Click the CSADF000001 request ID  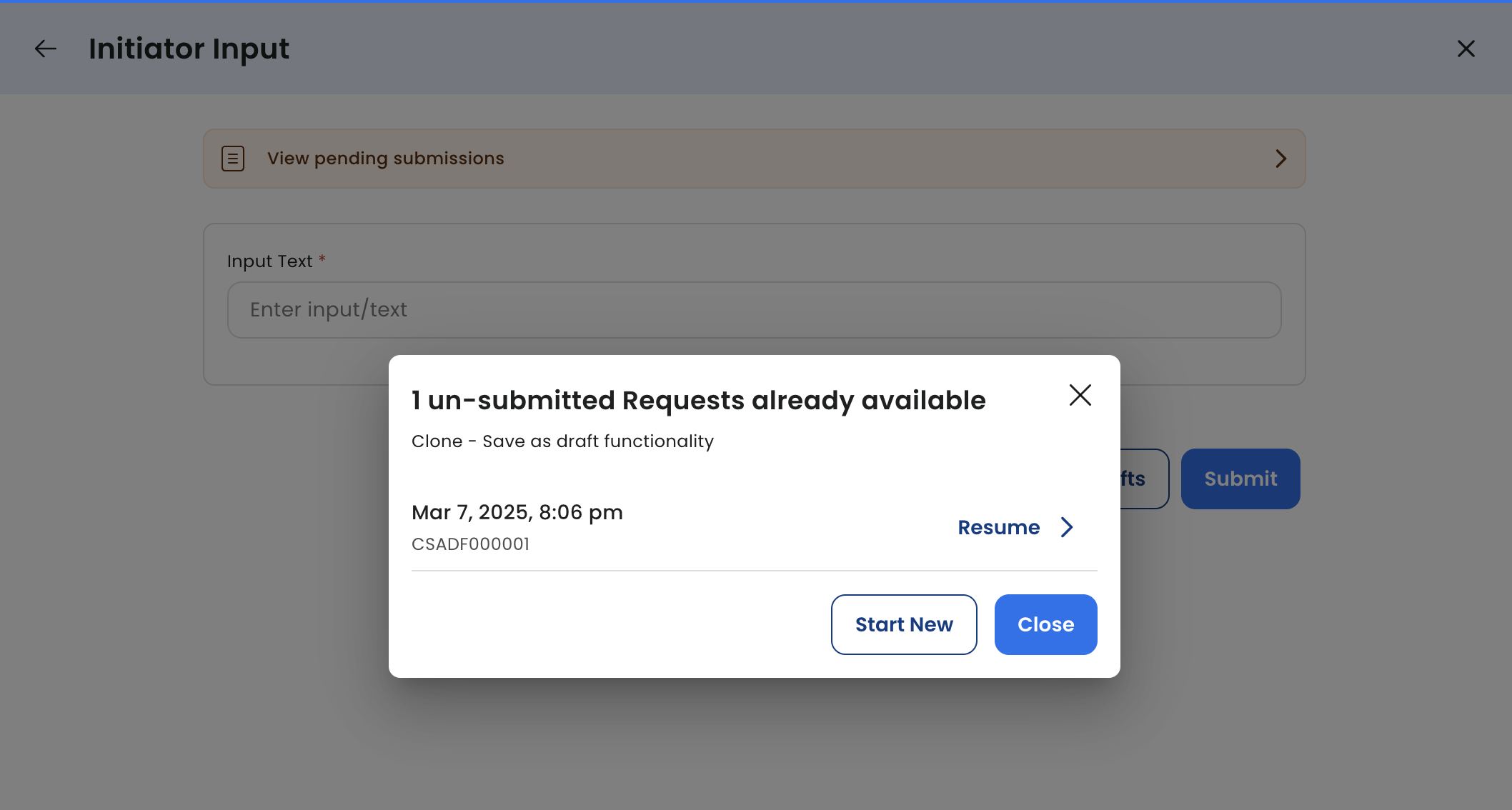[x=470, y=544]
